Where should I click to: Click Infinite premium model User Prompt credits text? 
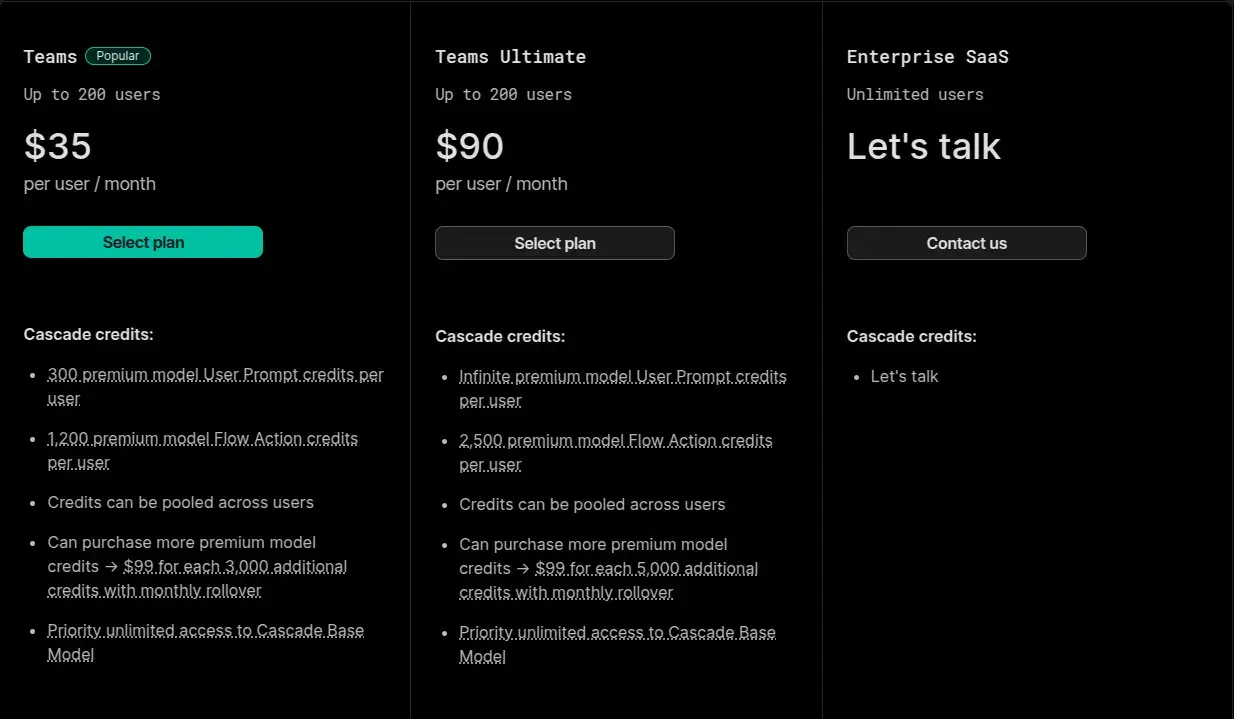pos(622,377)
